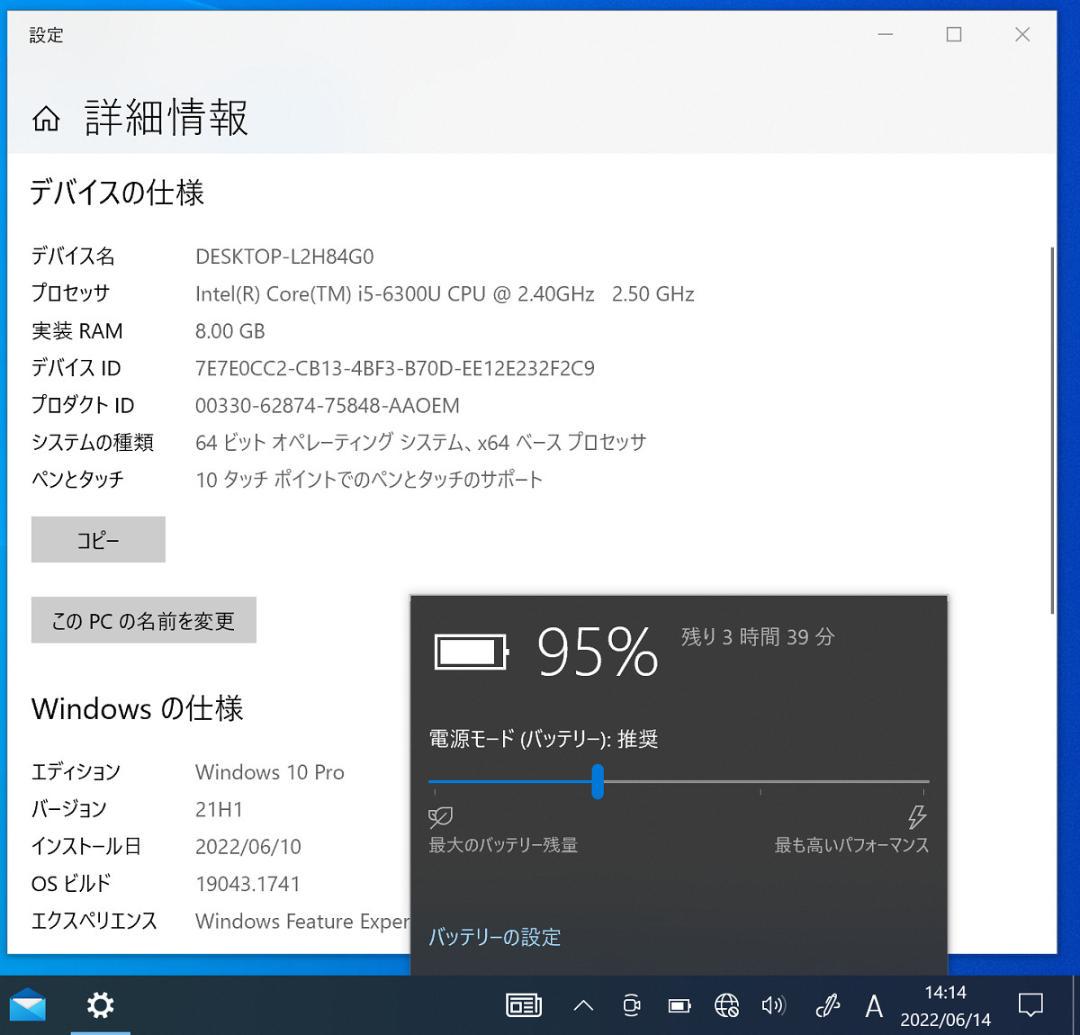The image size is (1080, 1035).
Task: Switch IME input mode indicator A
Action: (874, 1006)
